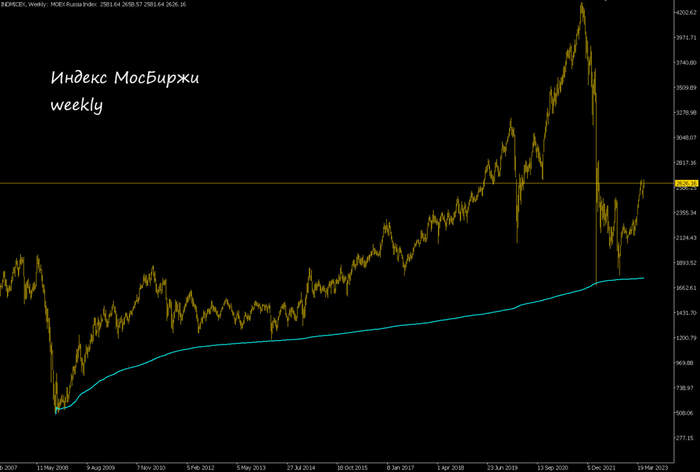Click the 3509.89 price scale label
700x472 pixels.
coord(688,88)
